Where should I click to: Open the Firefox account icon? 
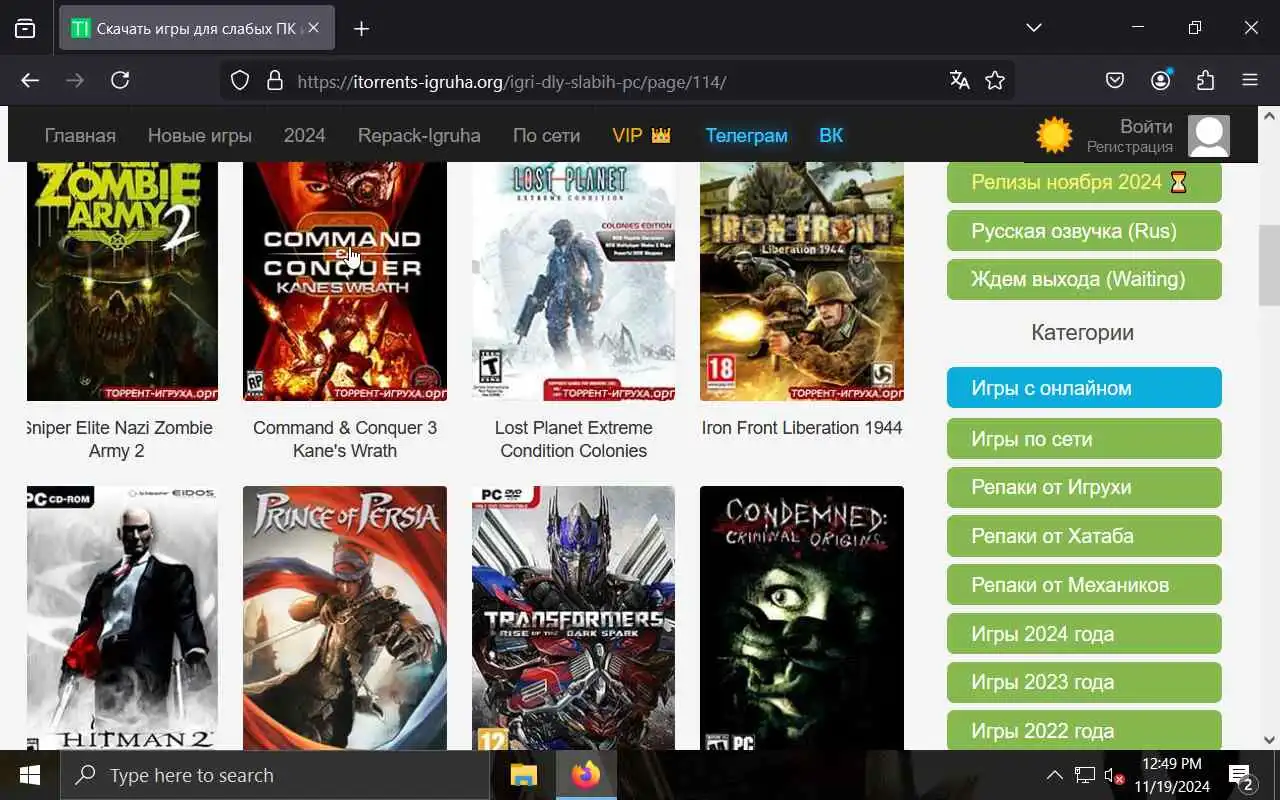click(1160, 81)
